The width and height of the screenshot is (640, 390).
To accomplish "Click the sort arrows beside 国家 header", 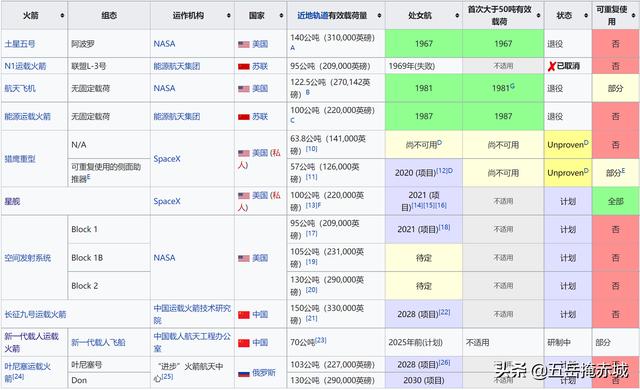I will click(281, 16).
